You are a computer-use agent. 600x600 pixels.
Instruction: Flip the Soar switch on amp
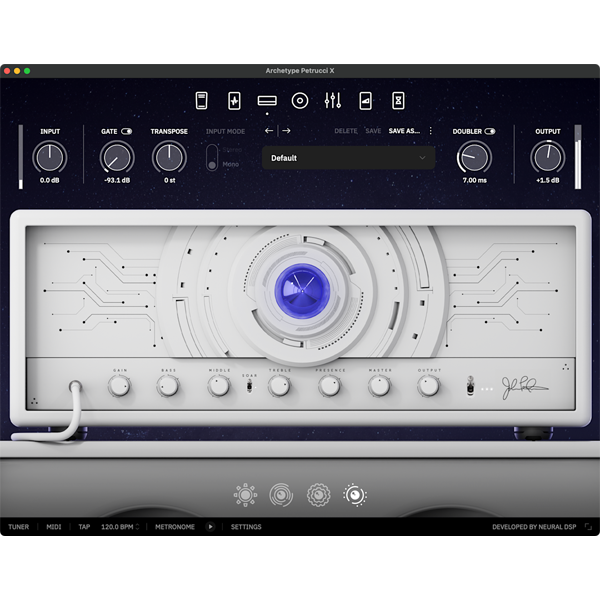click(249, 386)
